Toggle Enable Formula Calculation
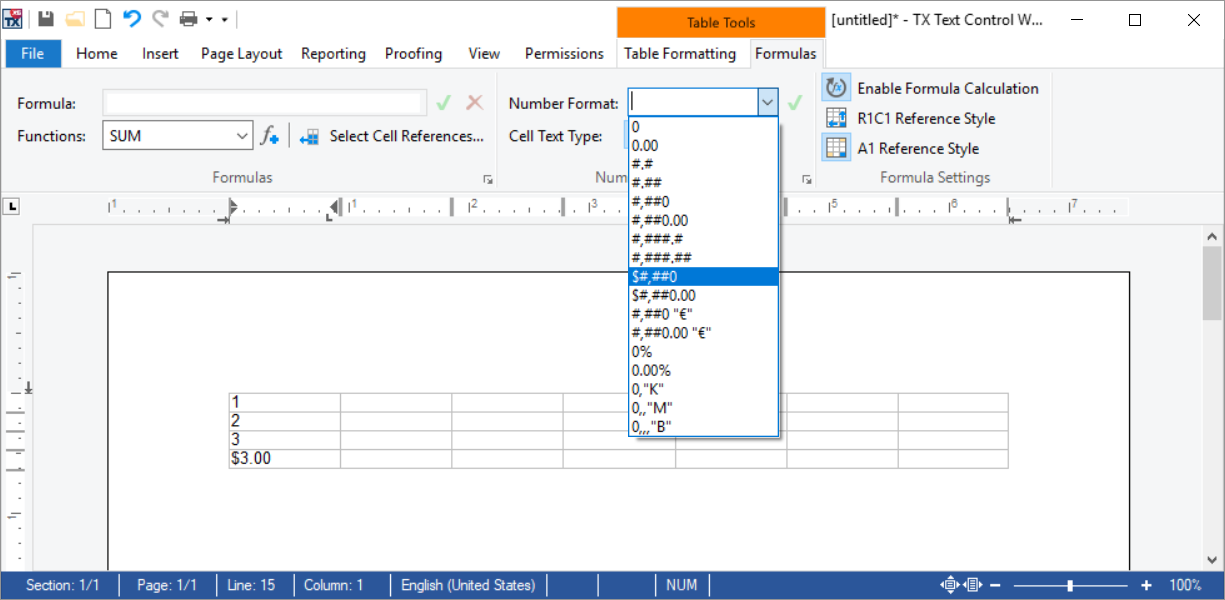 (x=932, y=88)
